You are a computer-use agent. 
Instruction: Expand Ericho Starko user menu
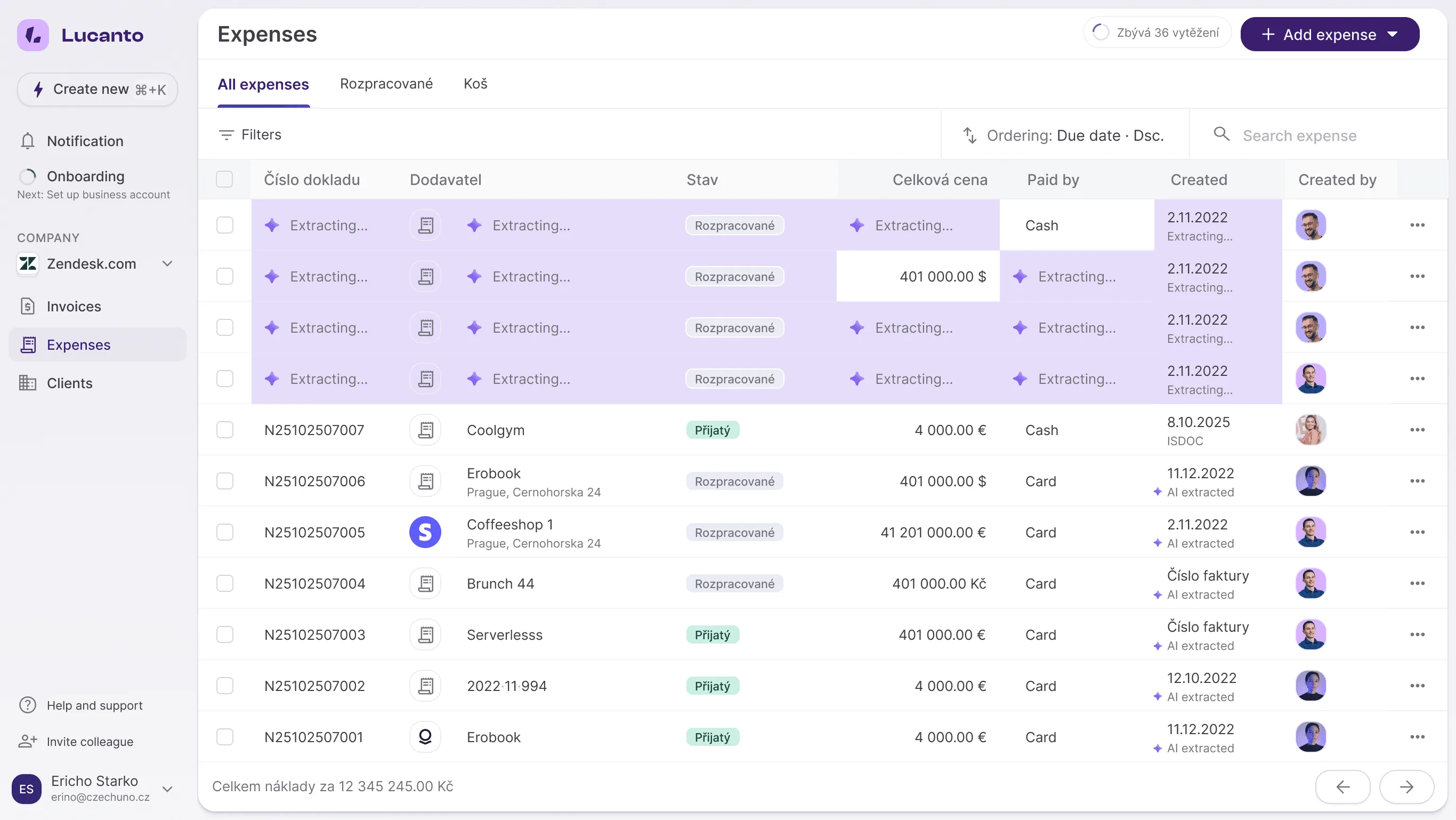coord(167,789)
